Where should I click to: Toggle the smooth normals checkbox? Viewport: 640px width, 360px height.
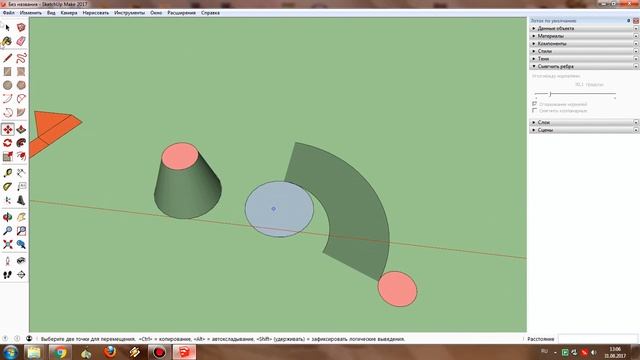[x=534, y=104]
